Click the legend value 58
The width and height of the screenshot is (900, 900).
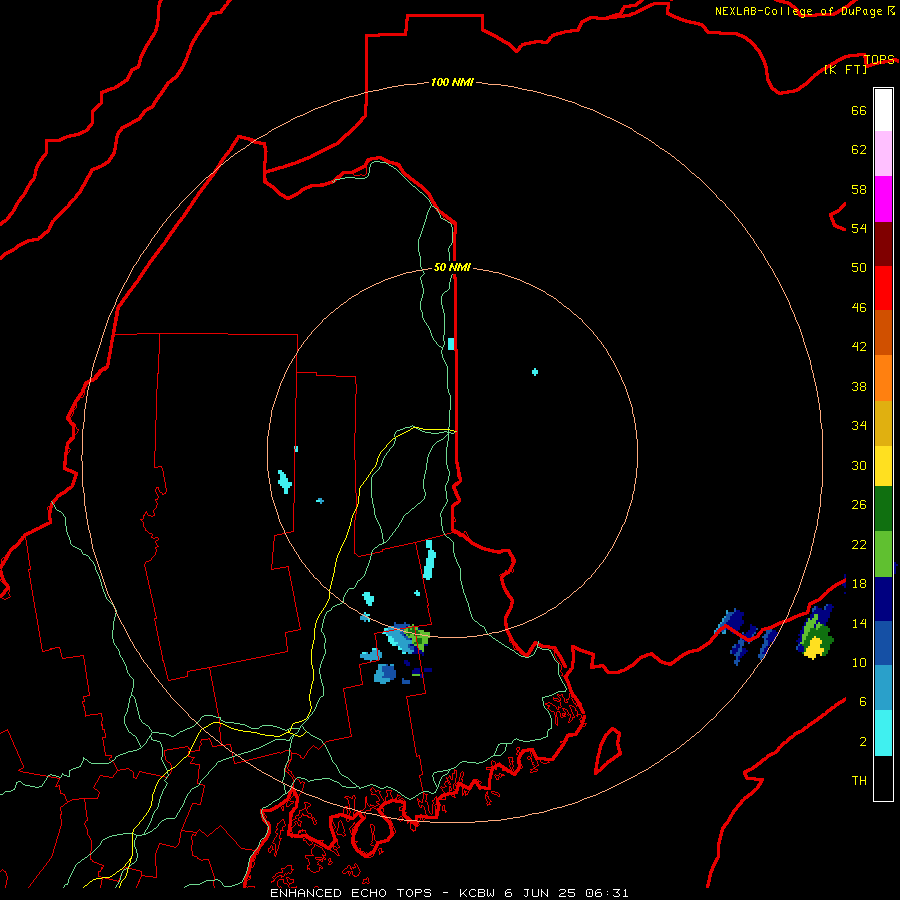coord(859,189)
